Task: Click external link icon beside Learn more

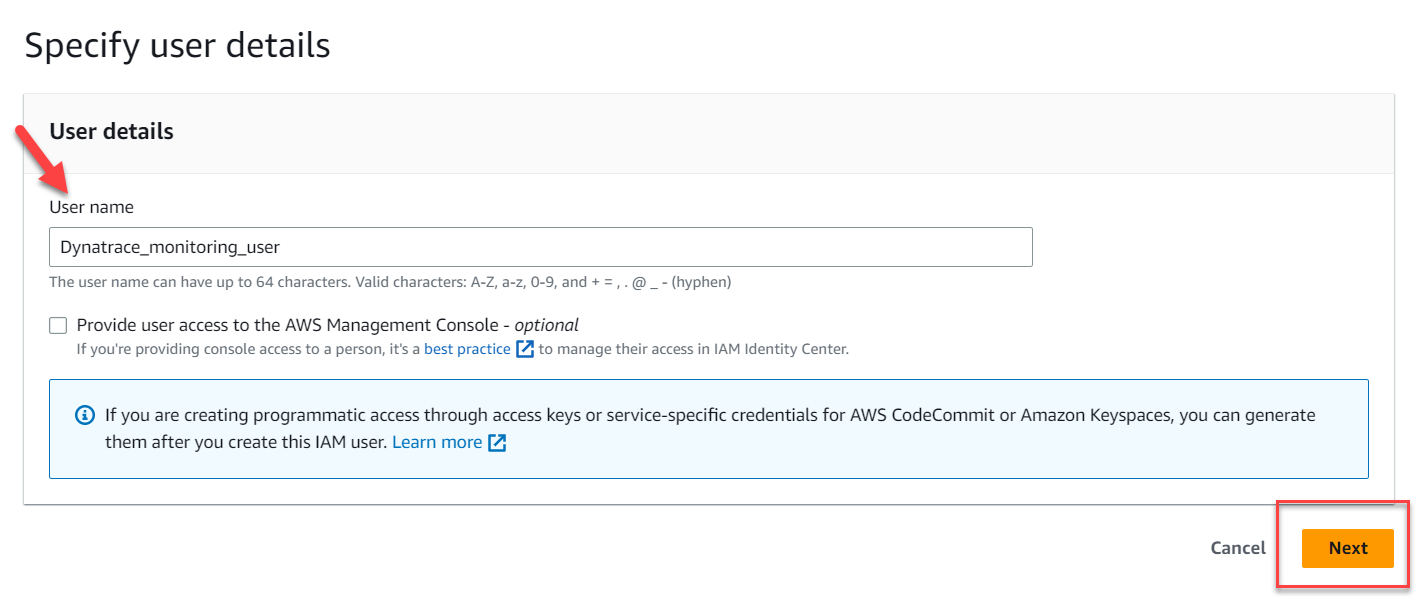Action: [497, 442]
